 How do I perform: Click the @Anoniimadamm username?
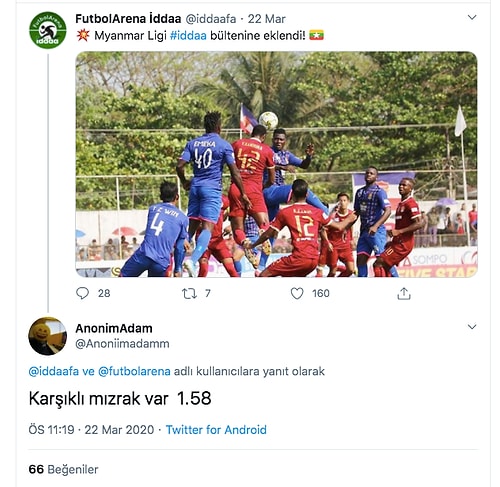[x=122, y=344]
